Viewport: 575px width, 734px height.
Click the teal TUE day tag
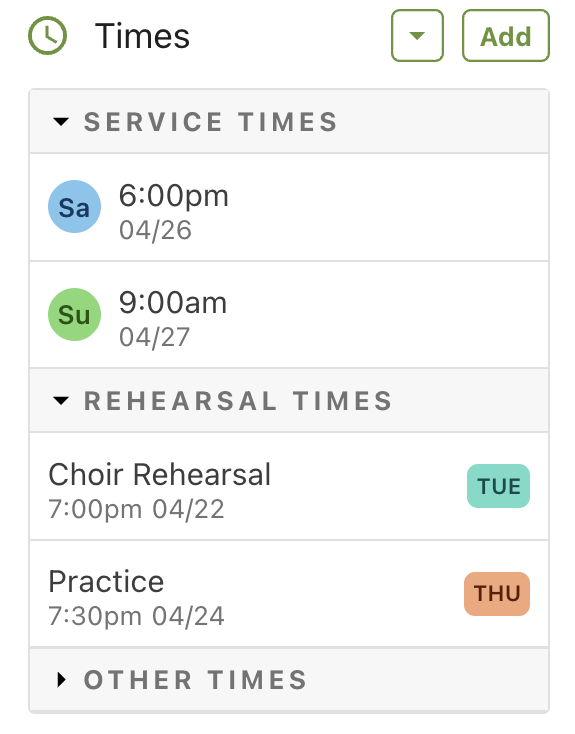click(498, 486)
